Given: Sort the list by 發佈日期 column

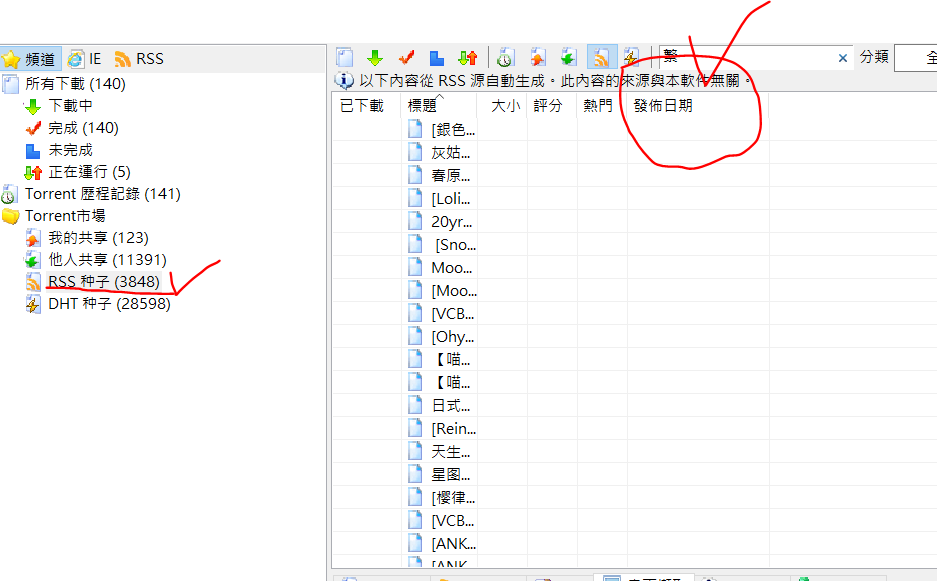Looking at the screenshot, I should (663, 106).
